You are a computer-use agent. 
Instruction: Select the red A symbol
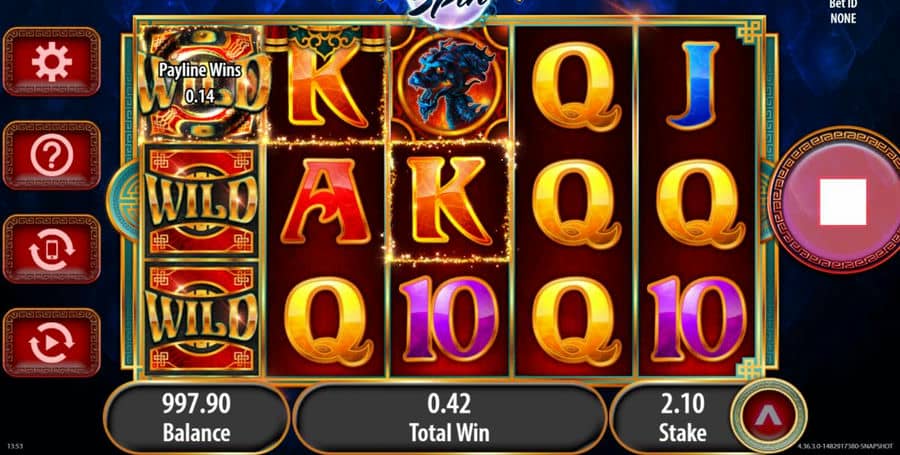325,201
